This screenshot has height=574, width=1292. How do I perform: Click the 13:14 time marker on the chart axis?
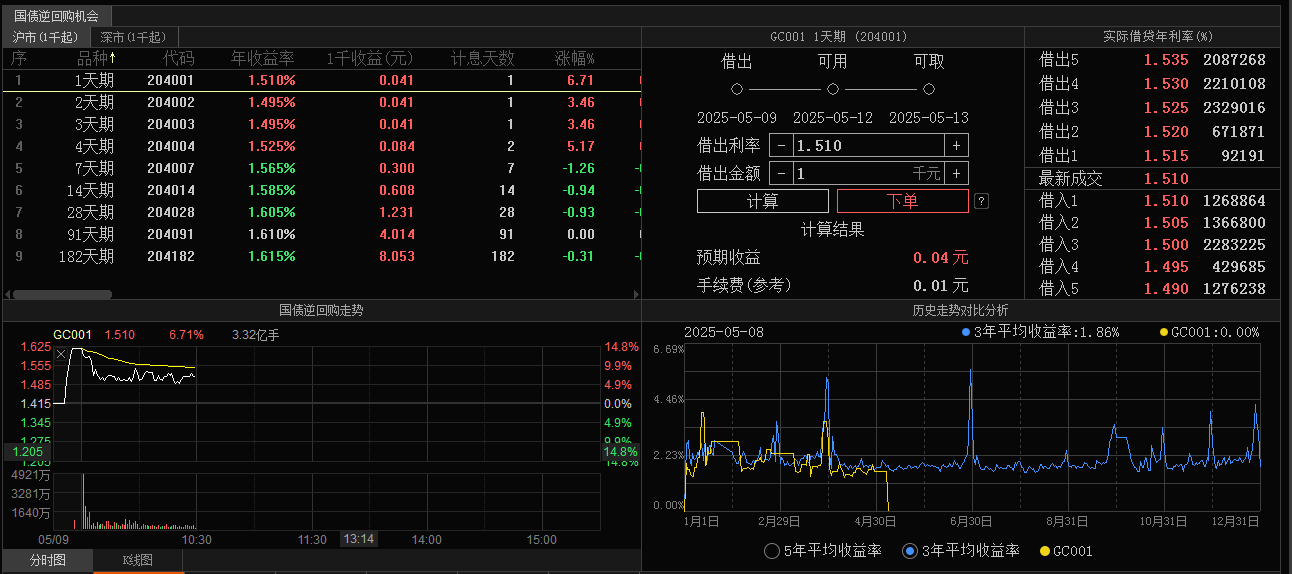point(358,539)
